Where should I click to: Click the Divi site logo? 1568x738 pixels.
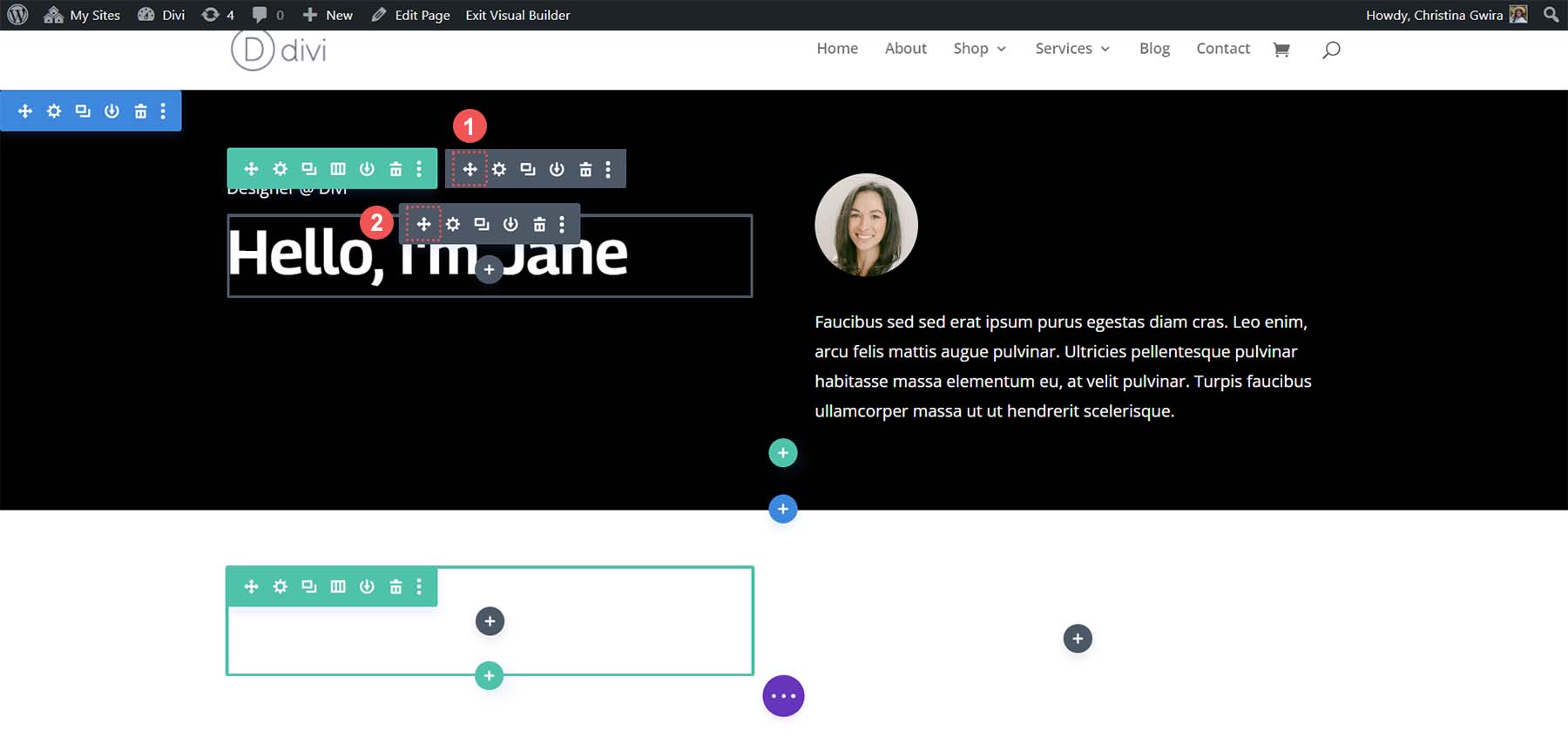point(279,50)
